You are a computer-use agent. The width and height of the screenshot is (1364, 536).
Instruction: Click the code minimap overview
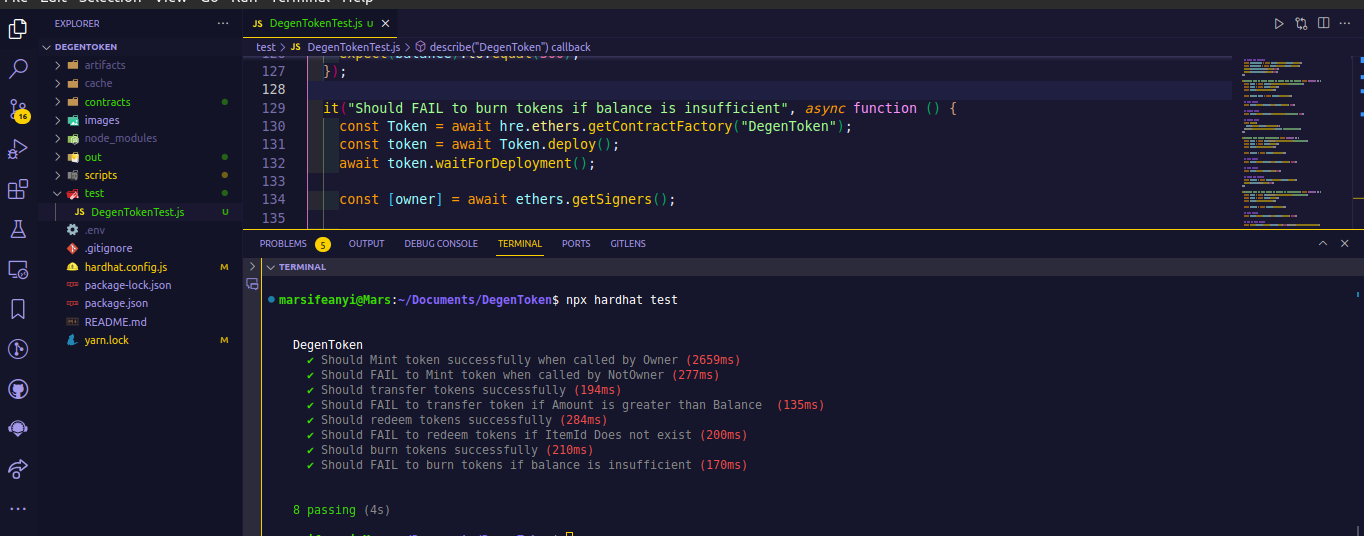tap(1295, 142)
